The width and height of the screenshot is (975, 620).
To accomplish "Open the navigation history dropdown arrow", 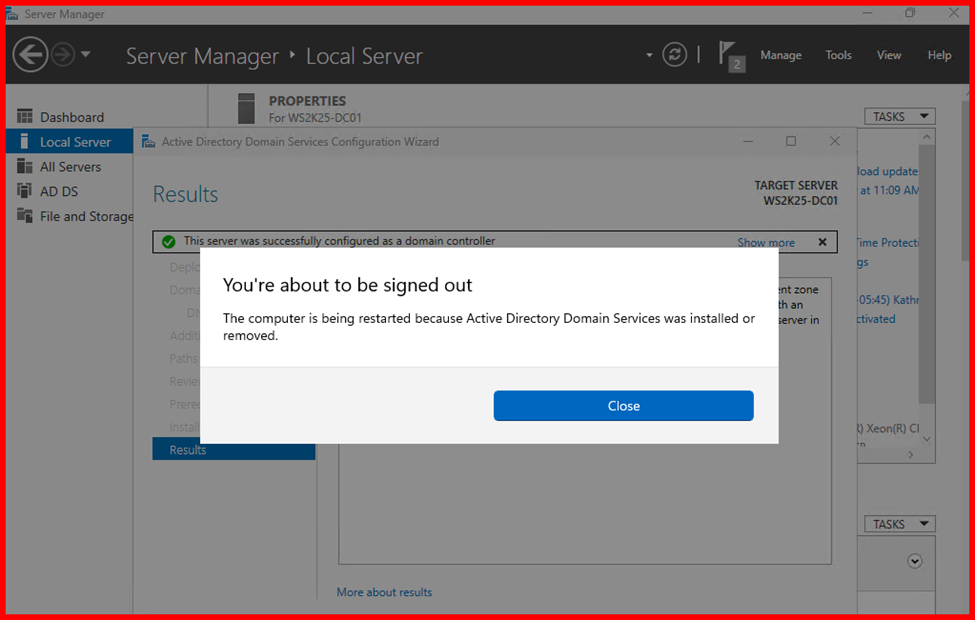I will (x=86, y=54).
